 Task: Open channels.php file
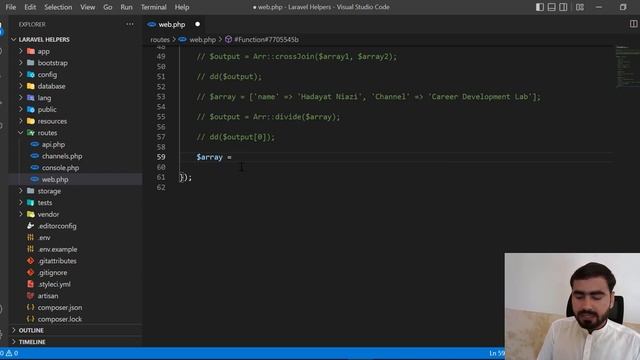pyautogui.click(x=62, y=156)
